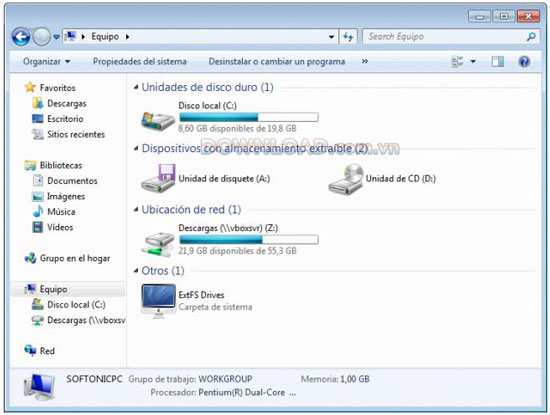Expand the chevron after Equipo breadcrumb
The height and width of the screenshot is (415, 550).
click(127, 36)
